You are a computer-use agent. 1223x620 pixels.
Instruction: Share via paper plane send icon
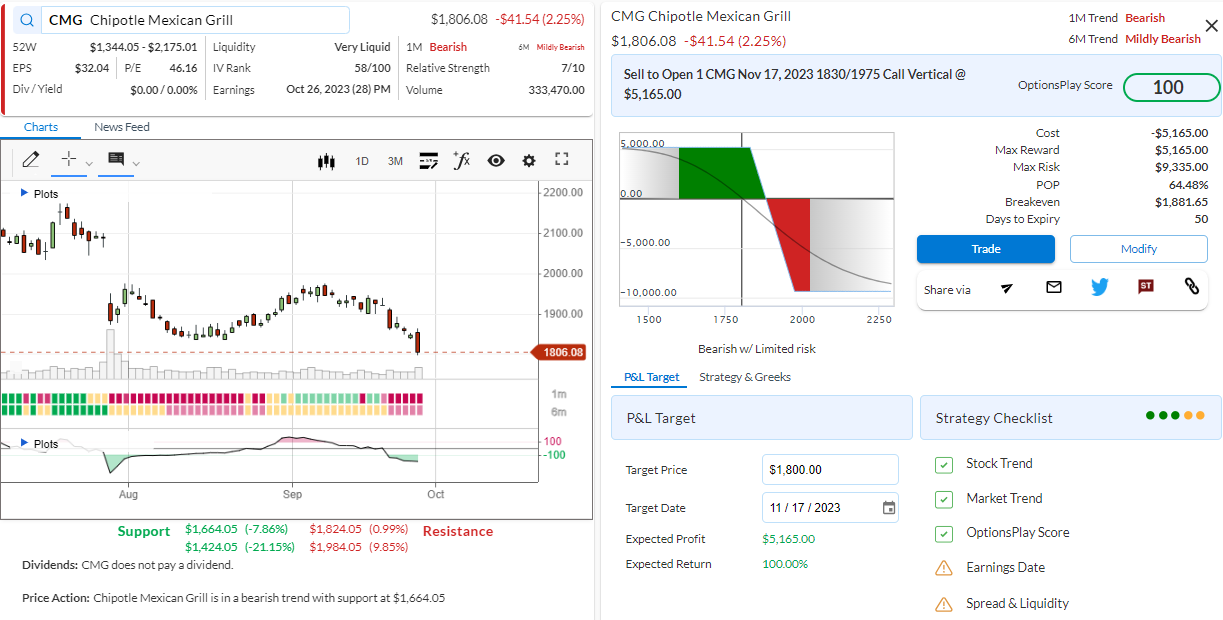tap(1007, 288)
